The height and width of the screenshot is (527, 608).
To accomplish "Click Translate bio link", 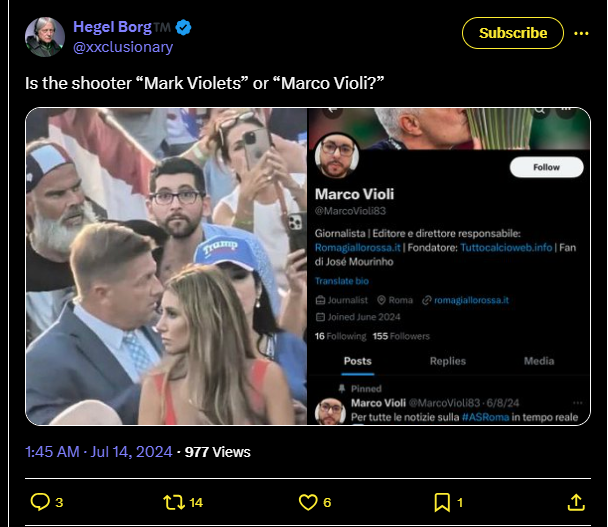I will point(341,281).
